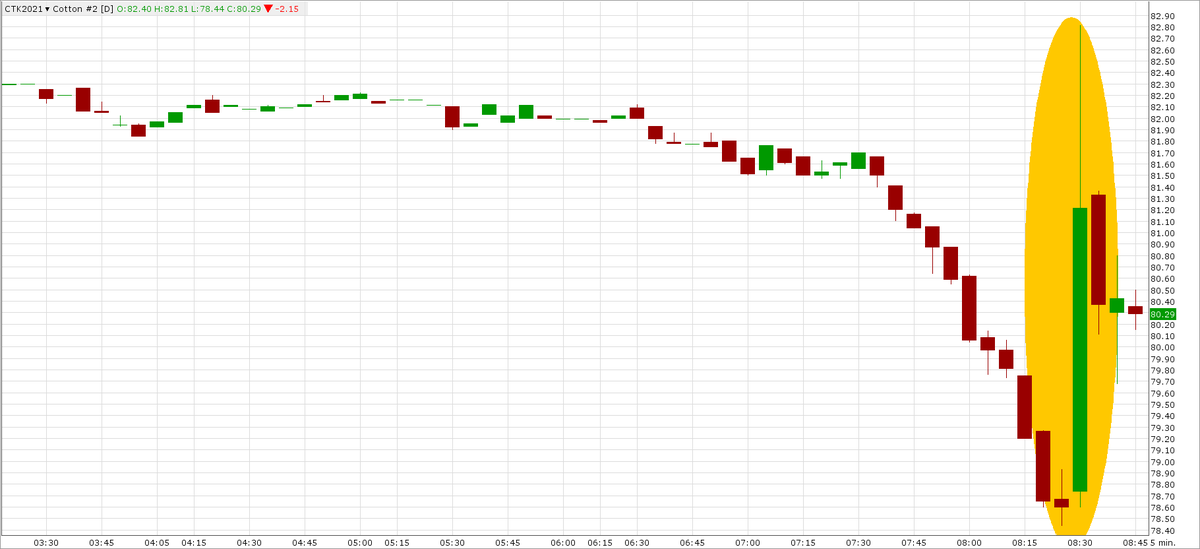This screenshot has width=1200, height=549.
Task: Click the Cotton #2 [D] instrument name
Action: (83, 9)
